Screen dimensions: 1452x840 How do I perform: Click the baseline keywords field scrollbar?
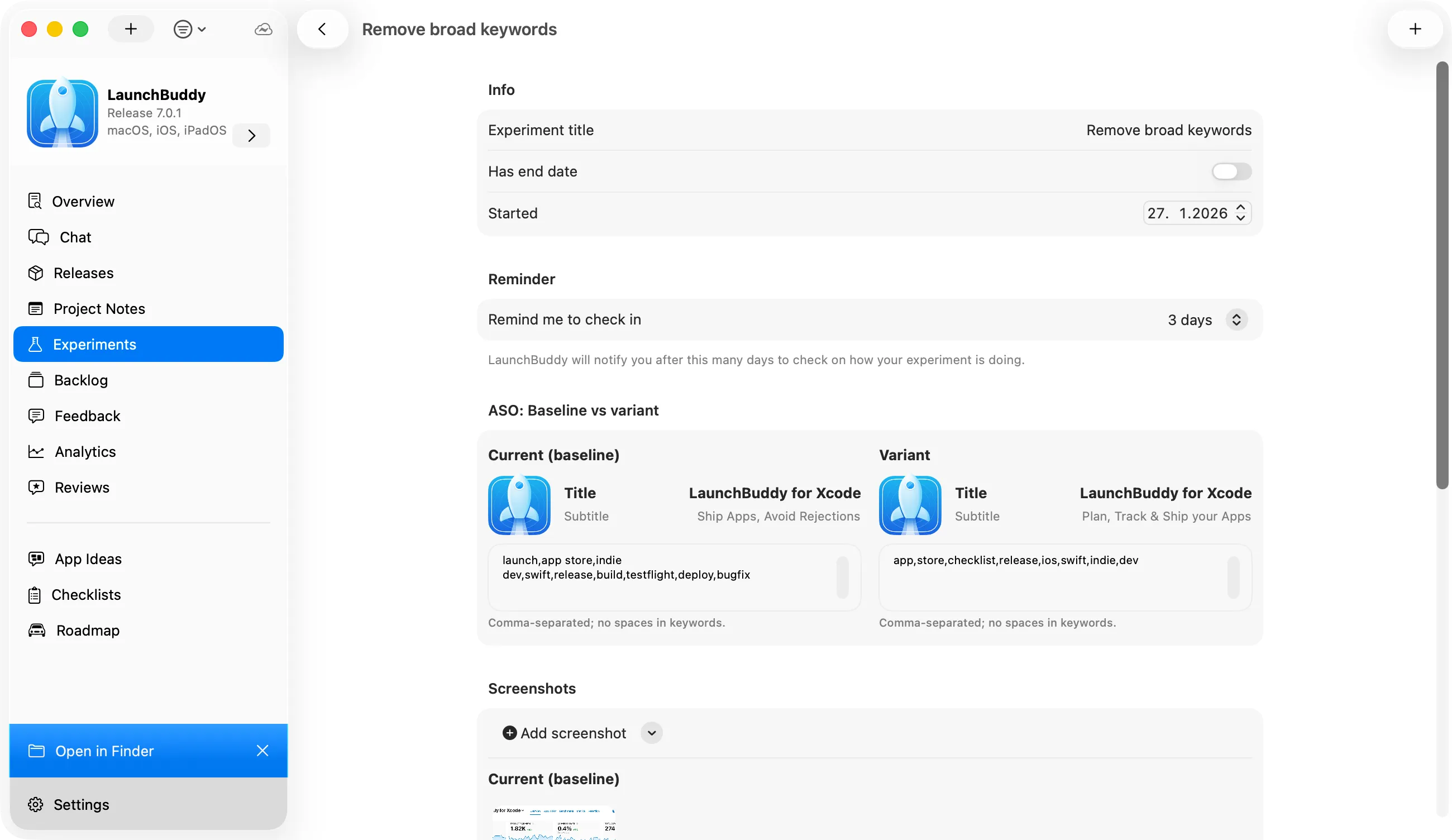pos(842,577)
